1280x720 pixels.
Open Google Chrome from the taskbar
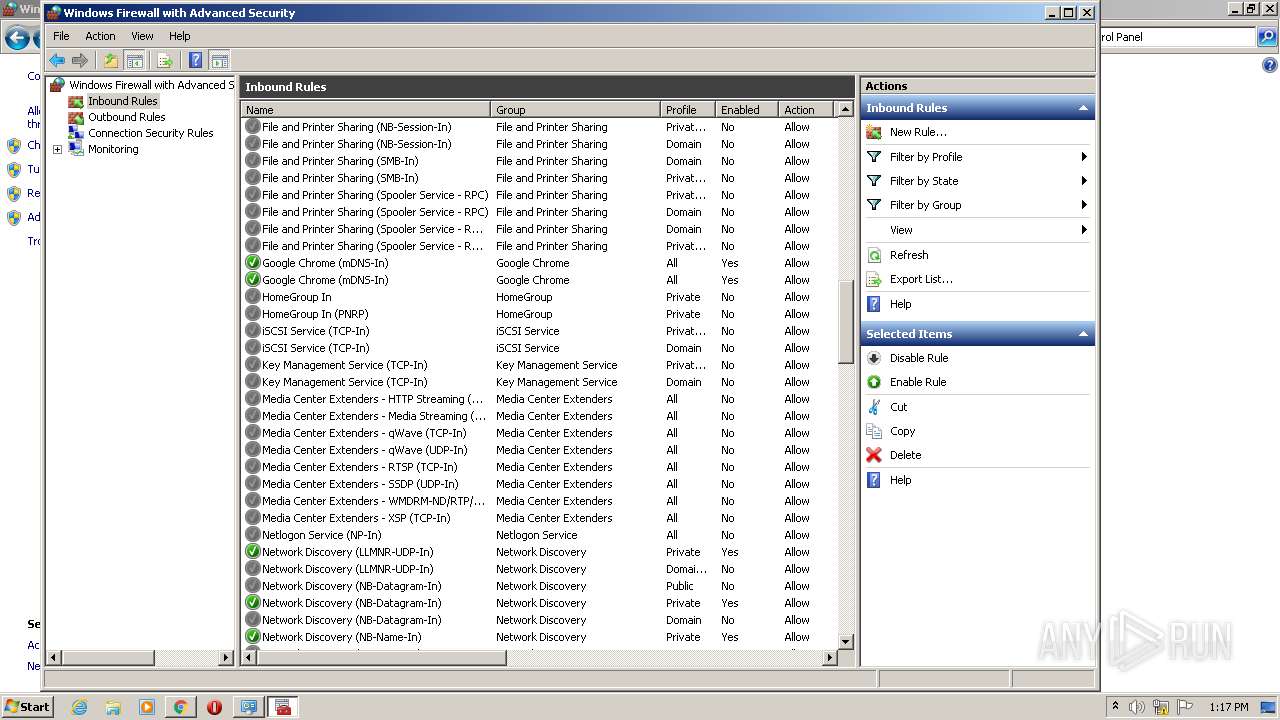(x=180, y=707)
